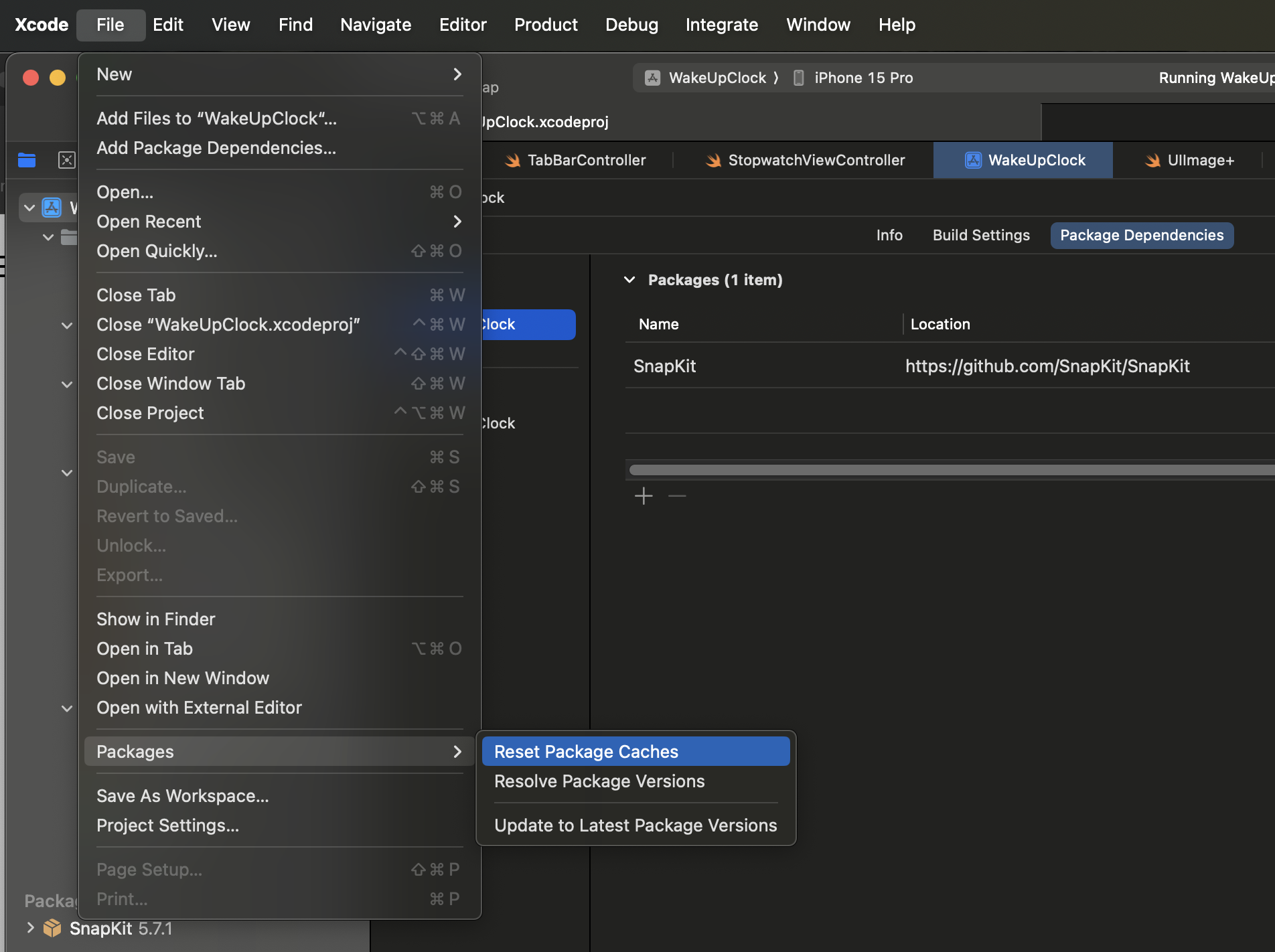Click the WakeUpClock project icon in the navigator
1275x952 pixels.
(x=52, y=208)
